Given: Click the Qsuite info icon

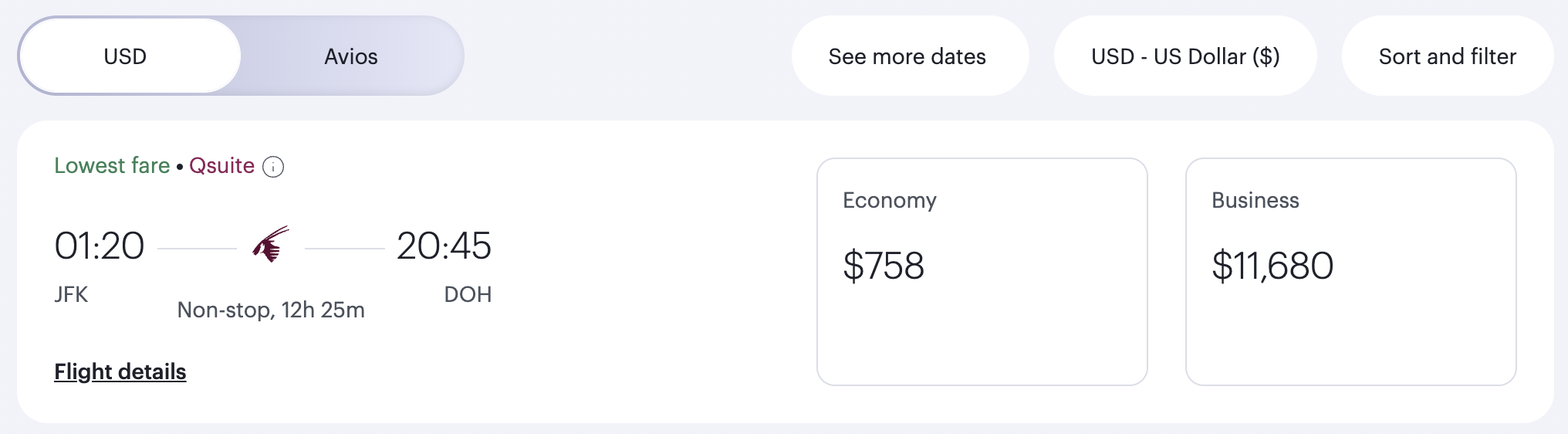Looking at the screenshot, I should (273, 167).
